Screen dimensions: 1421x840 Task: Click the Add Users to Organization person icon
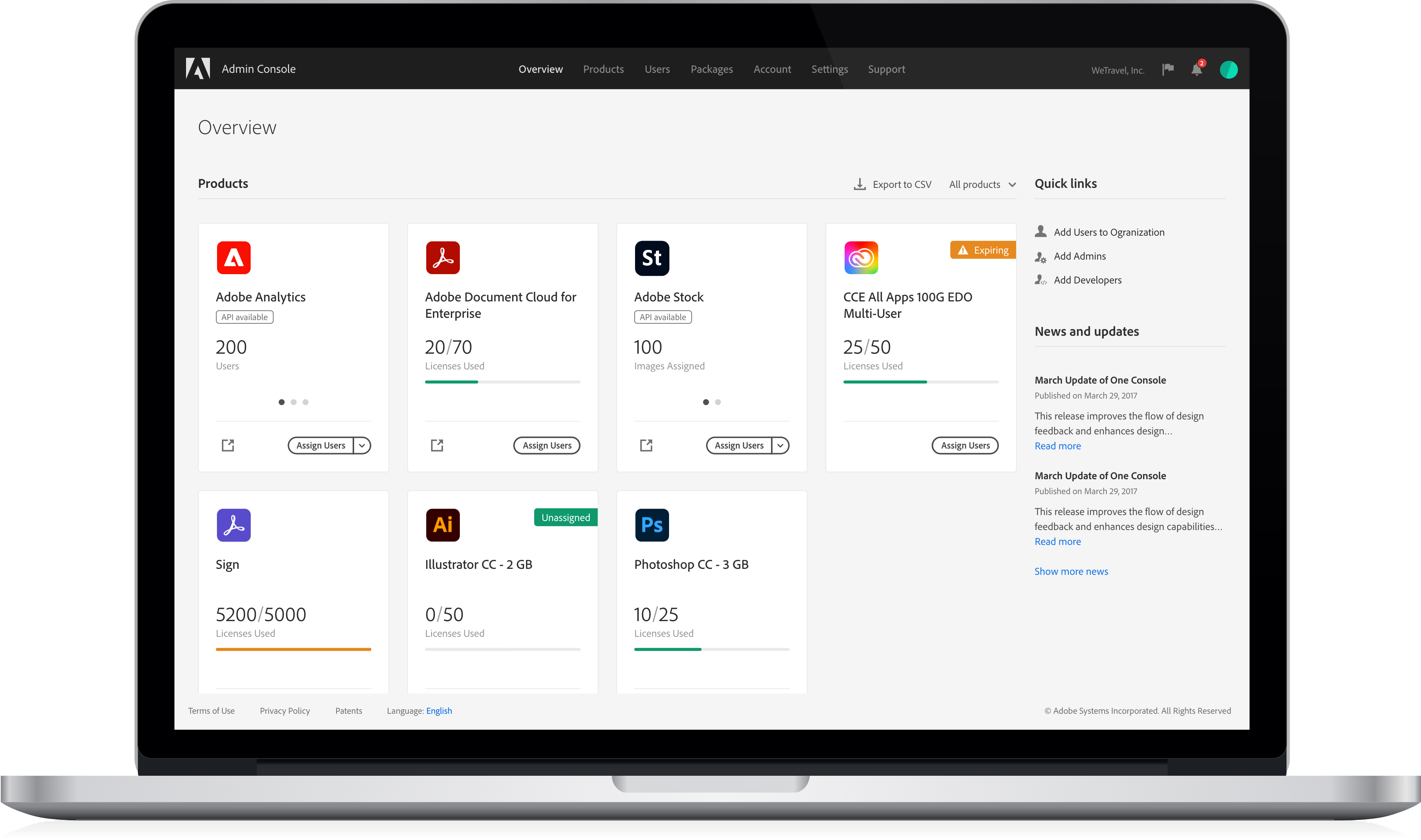pos(1041,232)
